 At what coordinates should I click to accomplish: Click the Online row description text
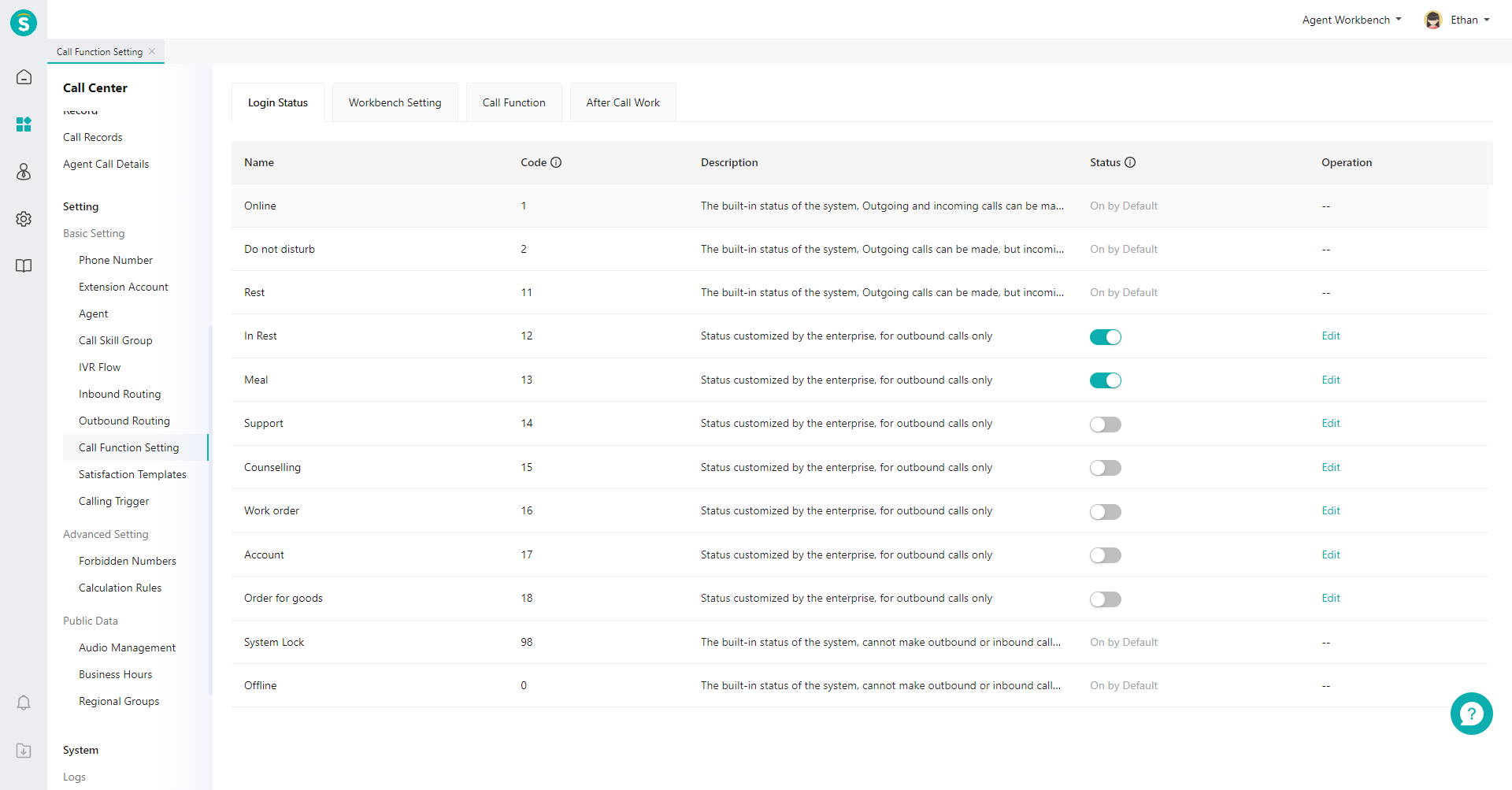pos(882,206)
